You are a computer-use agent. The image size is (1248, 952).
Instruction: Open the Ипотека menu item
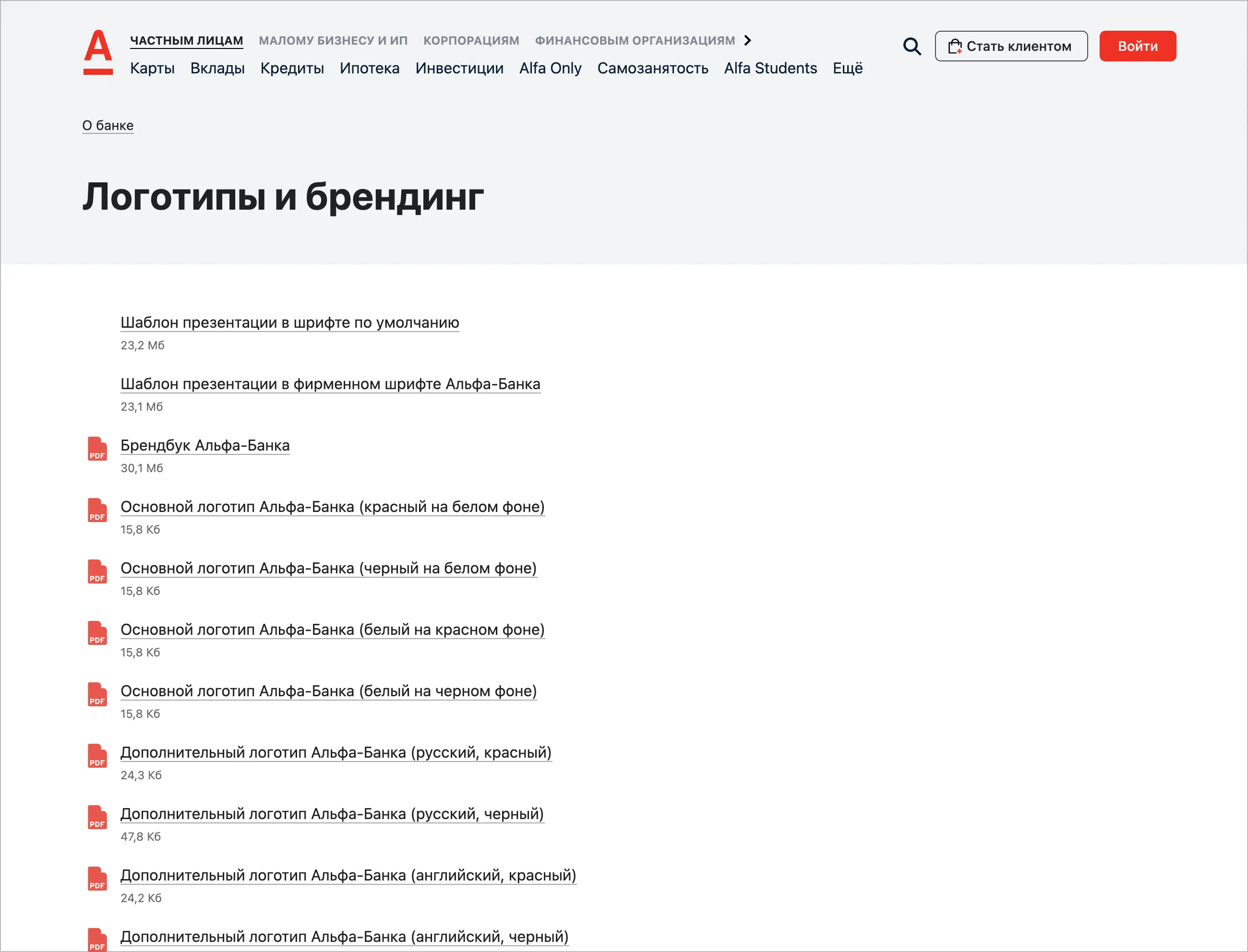pos(370,68)
